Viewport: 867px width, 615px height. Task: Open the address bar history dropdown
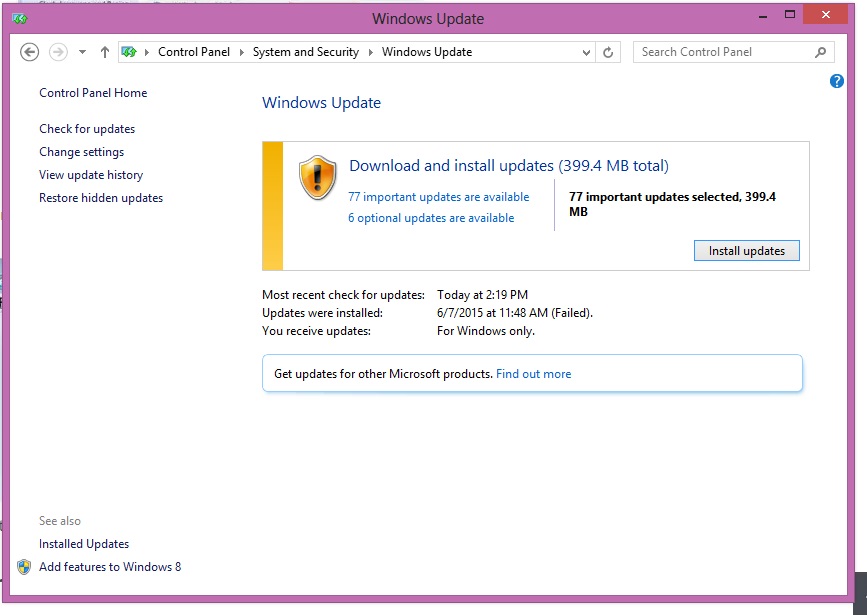point(586,52)
